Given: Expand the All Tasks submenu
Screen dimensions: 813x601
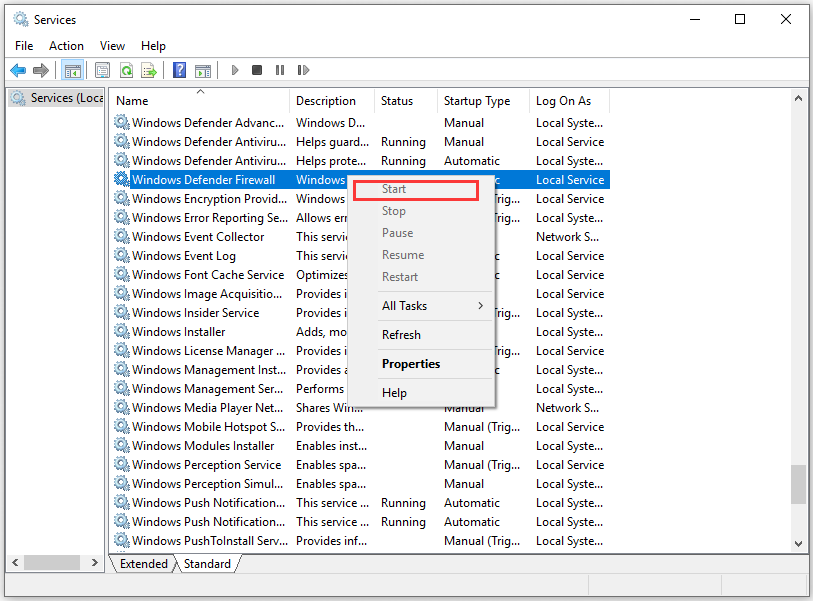Looking at the screenshot, I should (421, 306).
